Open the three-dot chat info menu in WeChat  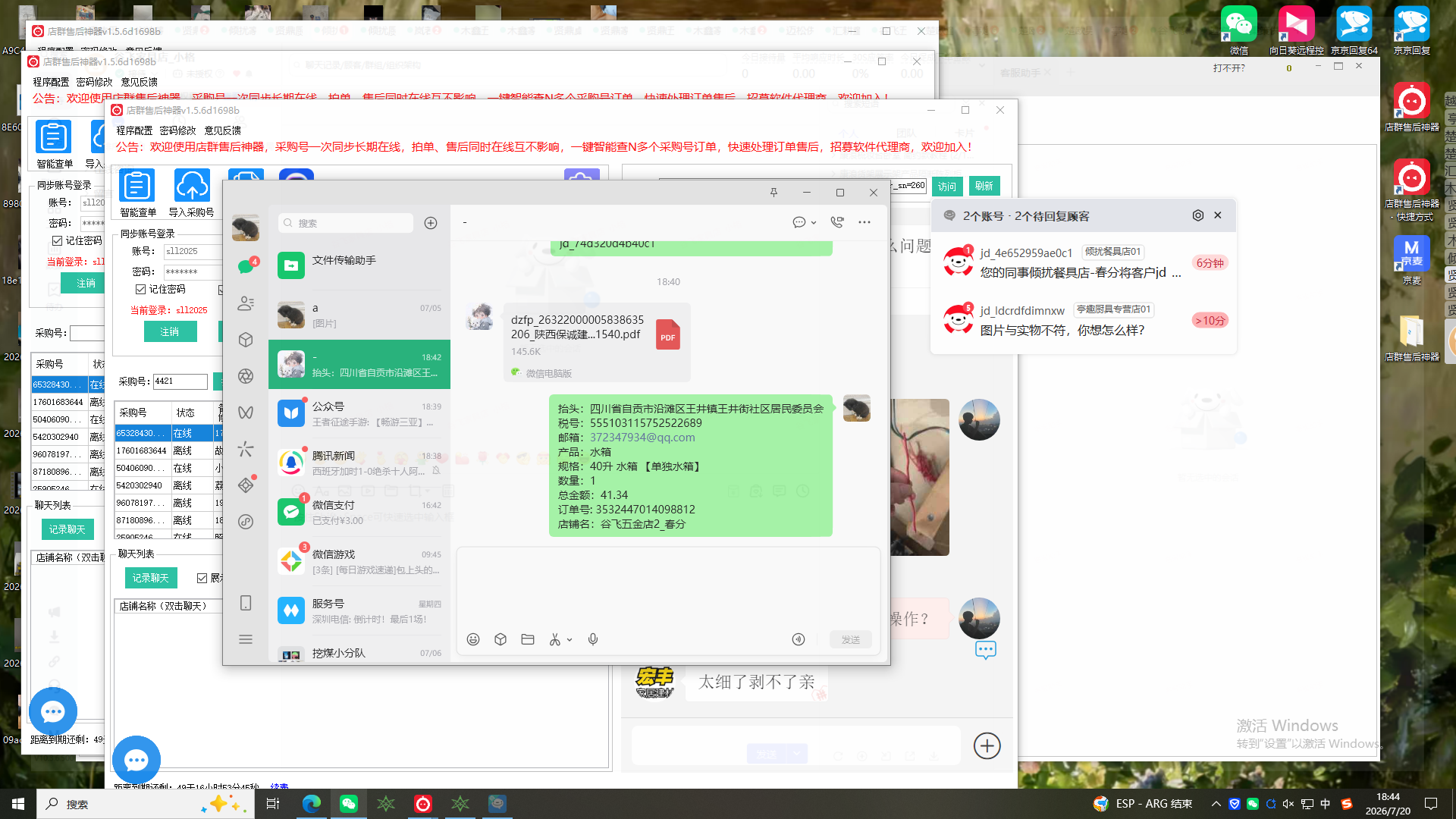coord(864,222)
